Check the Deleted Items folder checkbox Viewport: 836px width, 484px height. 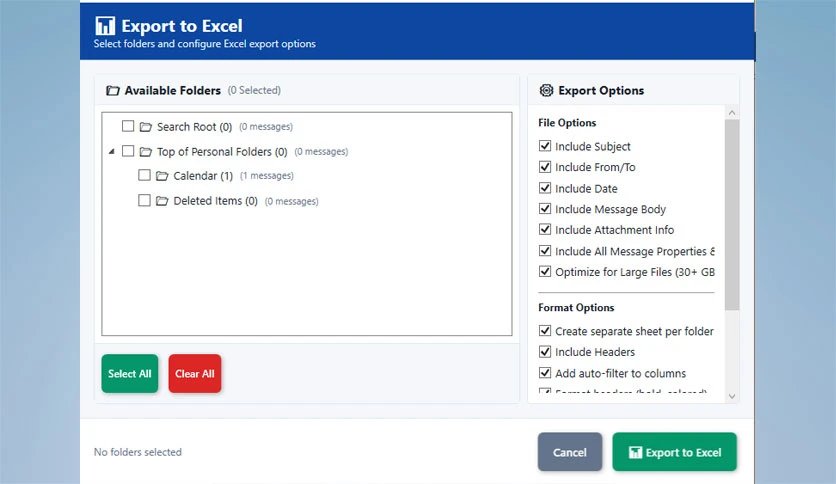pos(144,200)
